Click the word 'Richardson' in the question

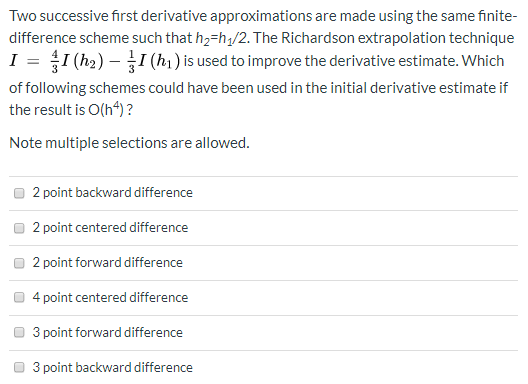(x=318, y=38)
